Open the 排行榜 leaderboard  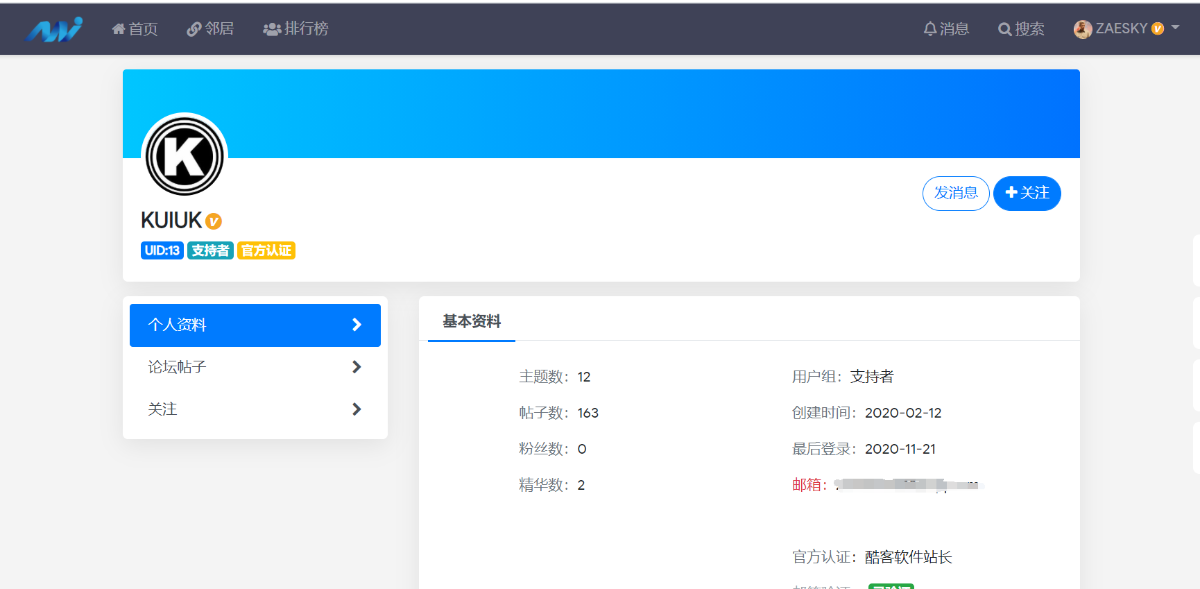[x=296, y=29]
